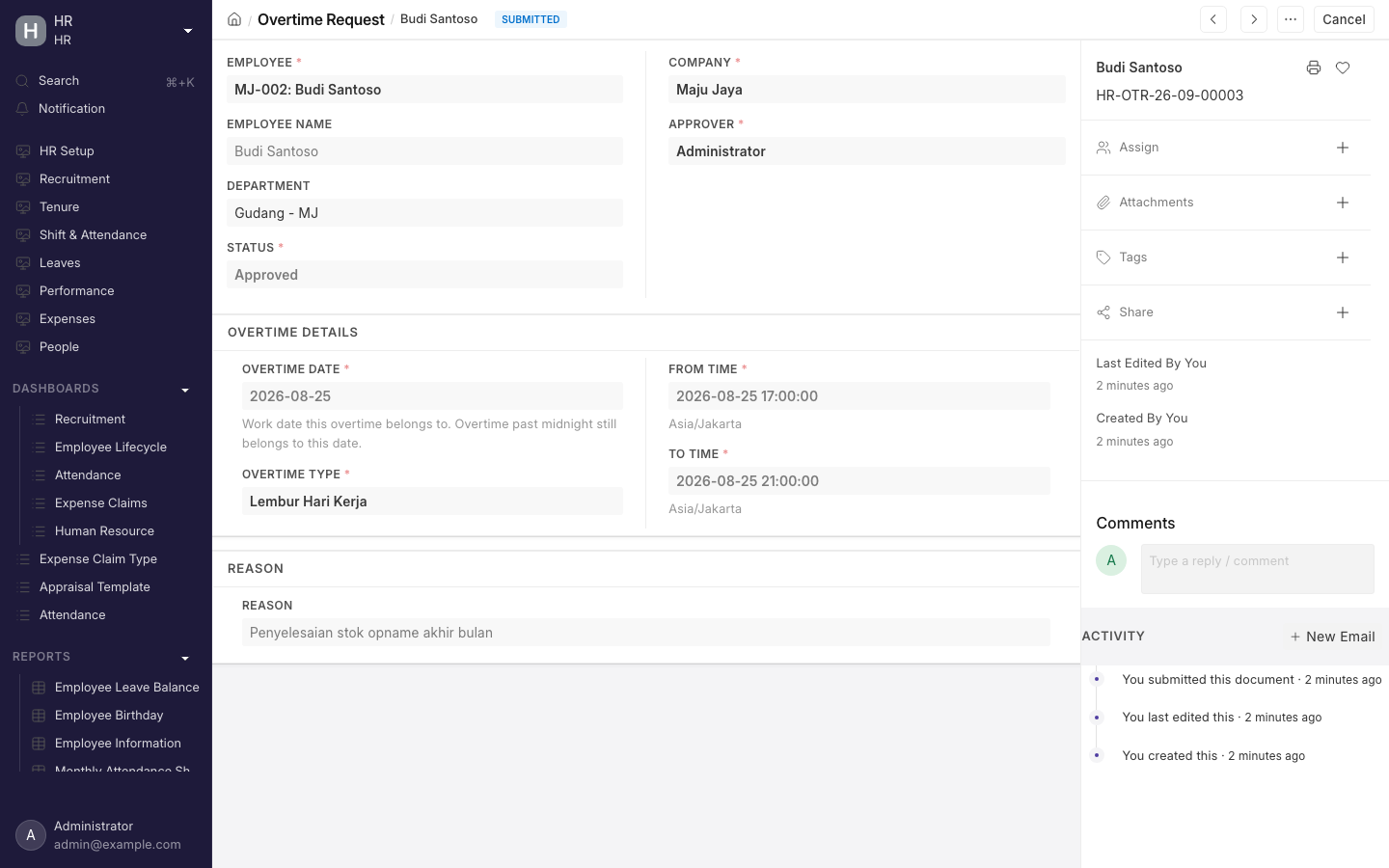The image size is (1389, 868).
Task: Open Shift & Attendance in the sidebar
Action: pos(106,235)
